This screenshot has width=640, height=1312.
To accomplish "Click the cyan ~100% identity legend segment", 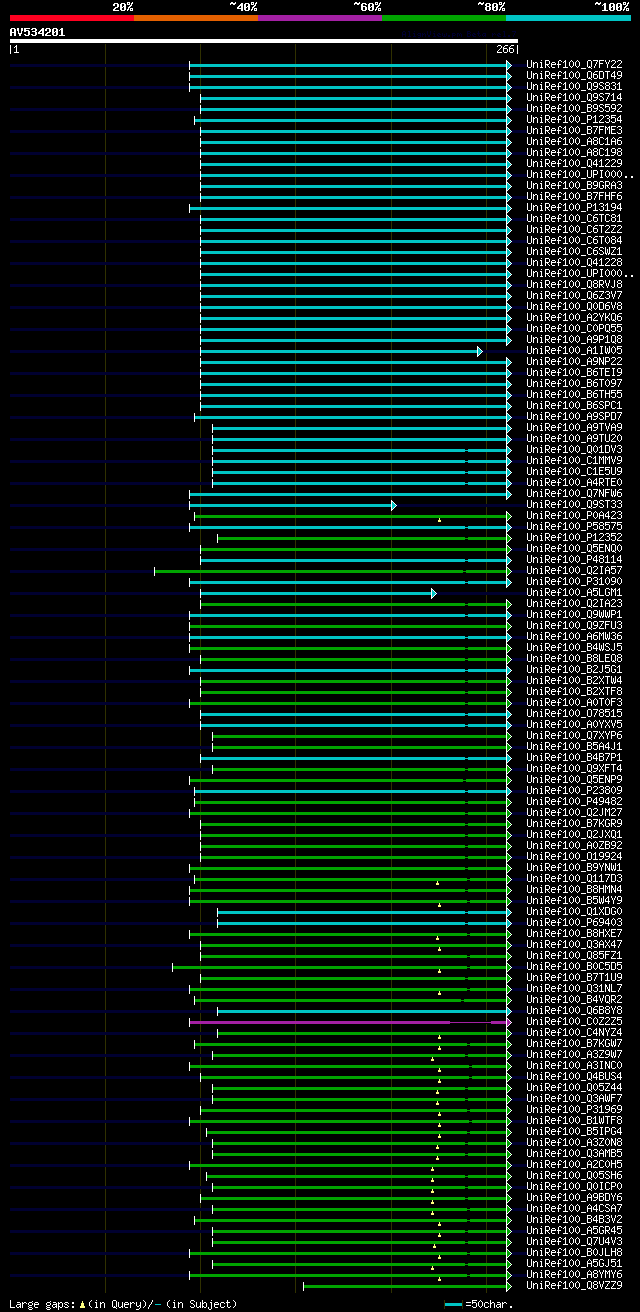I will (x=568, y=17).
